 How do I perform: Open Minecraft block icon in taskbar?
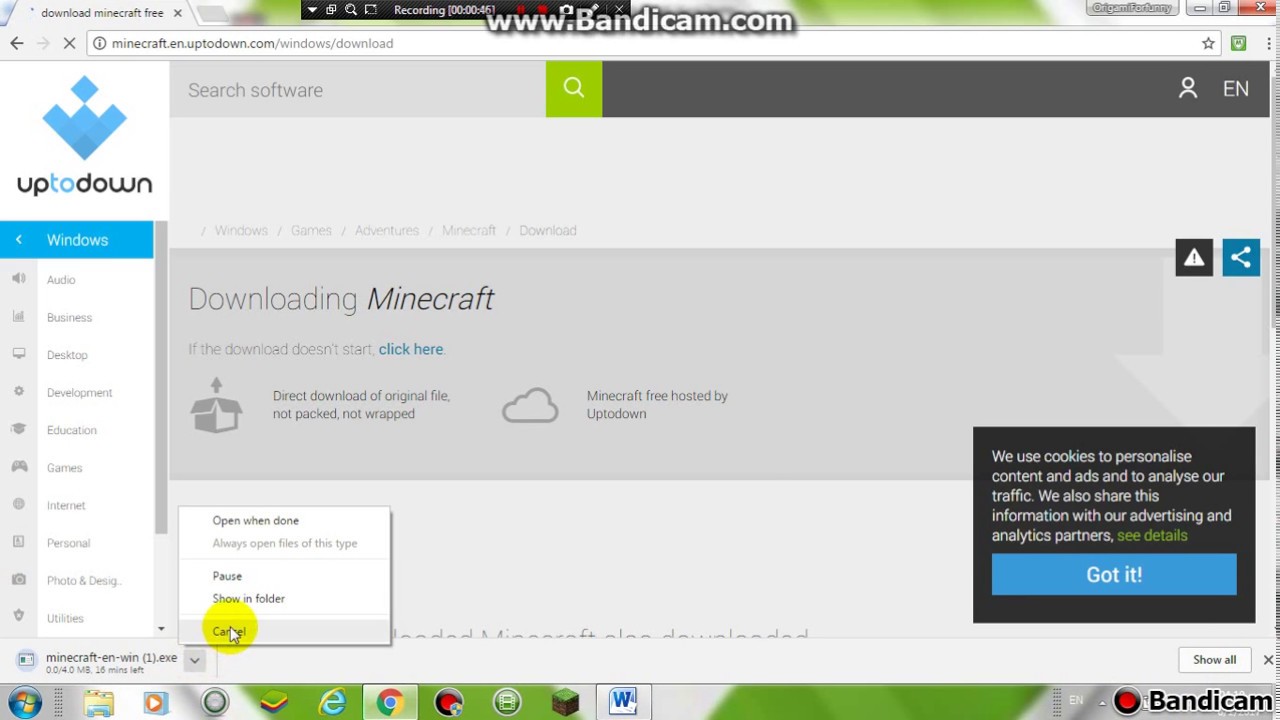[x=565, y=702]
